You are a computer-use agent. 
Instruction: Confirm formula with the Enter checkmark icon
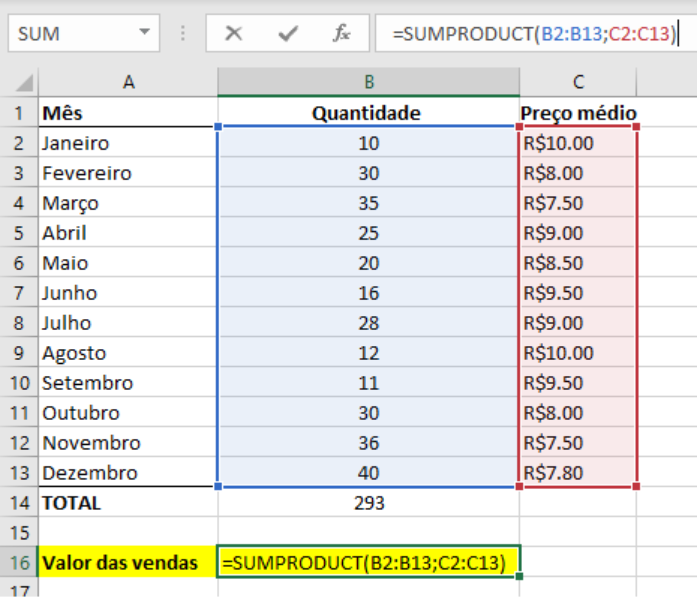288,34
